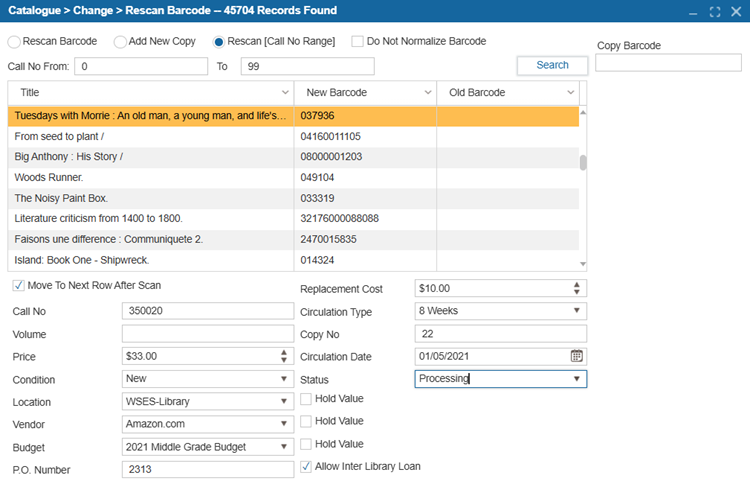The height and width of the screenshot is (484, 750).
Task: Select the Big Anthony : His Story row
Action: click(293, 157)
